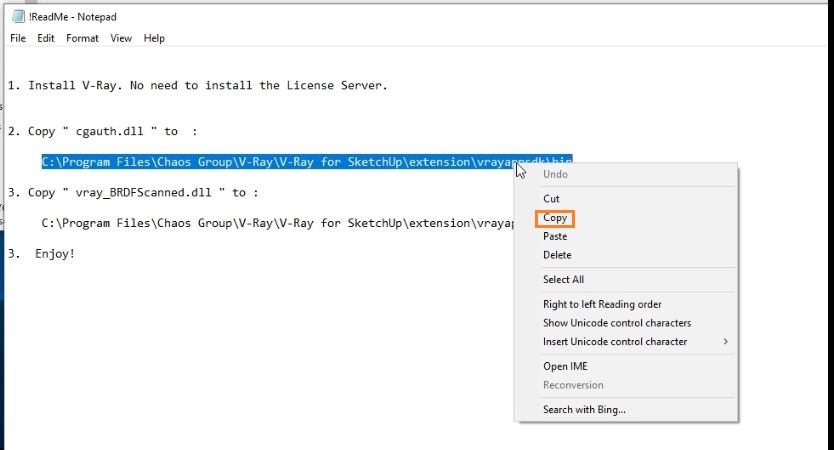
Task: Click the highlighted SketchUp extension path text
Action: pos(306,162)
